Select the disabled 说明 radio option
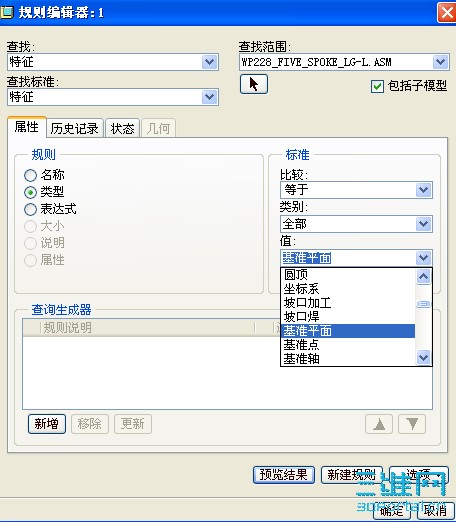456x522 pixels. point(30,243)
